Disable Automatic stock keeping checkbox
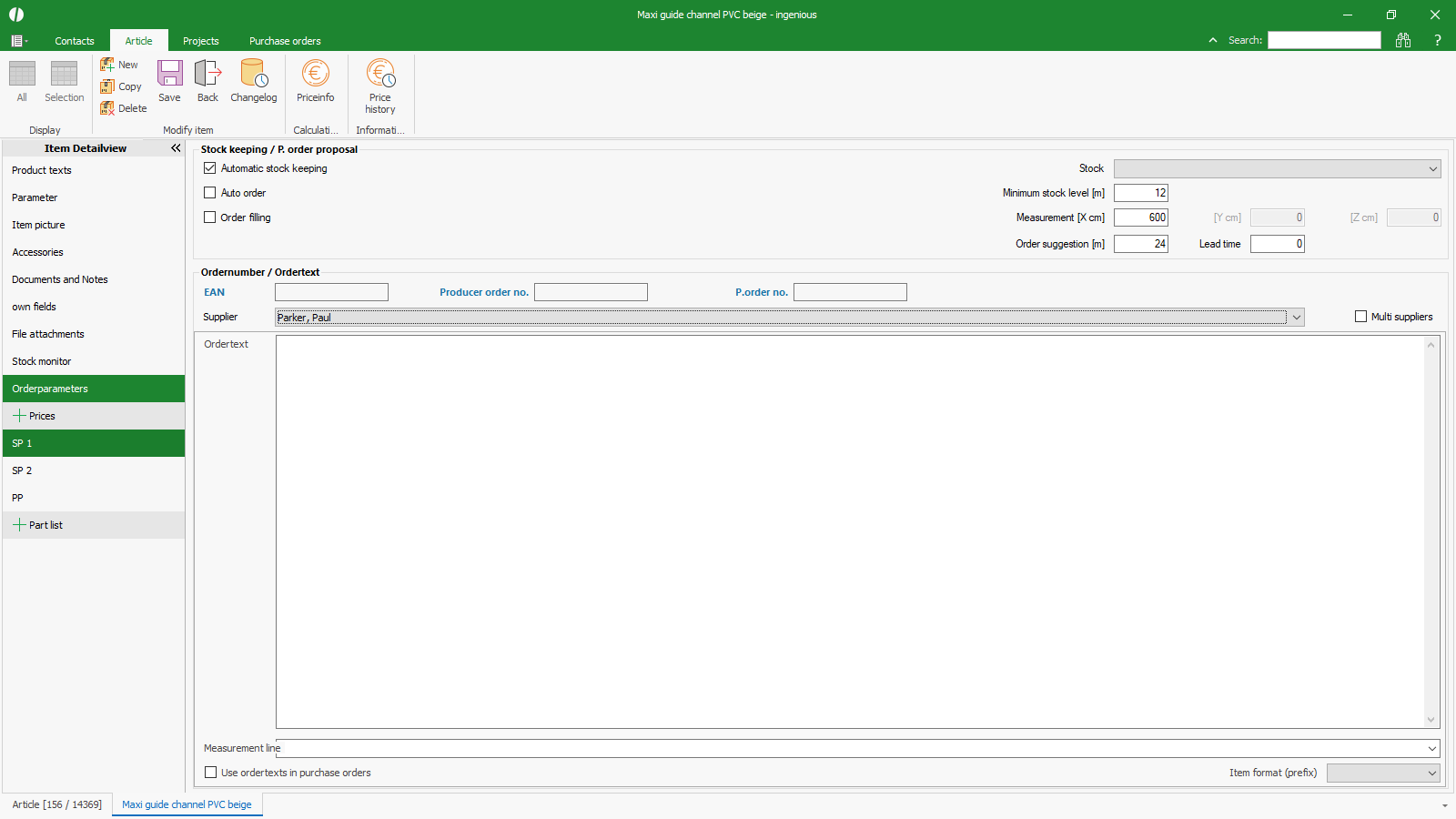Screen dimensions: 1456x819 [210, 168]
